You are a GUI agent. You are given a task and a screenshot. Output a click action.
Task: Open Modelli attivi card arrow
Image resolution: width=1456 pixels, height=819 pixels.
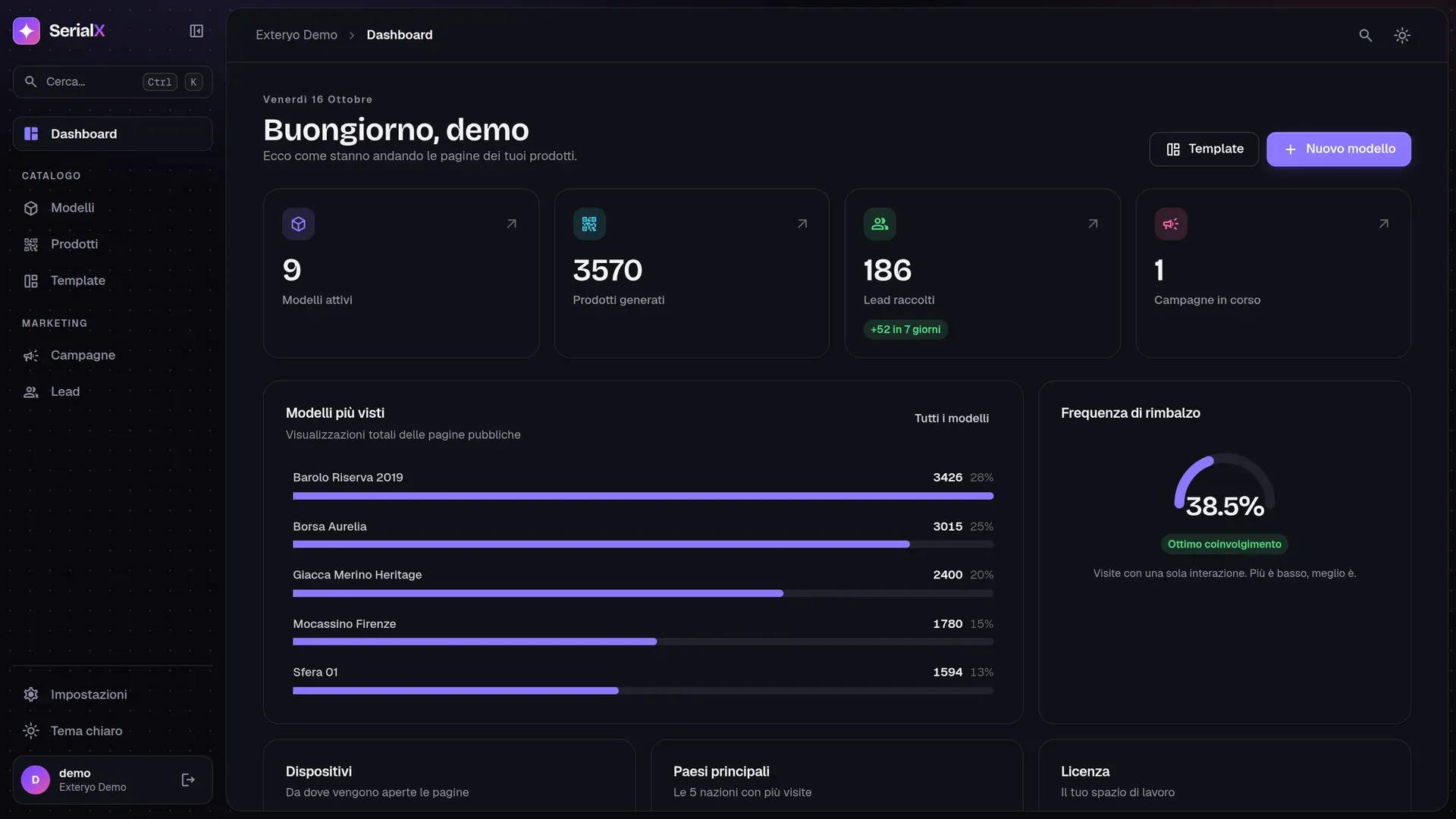[x=512, y=224]
